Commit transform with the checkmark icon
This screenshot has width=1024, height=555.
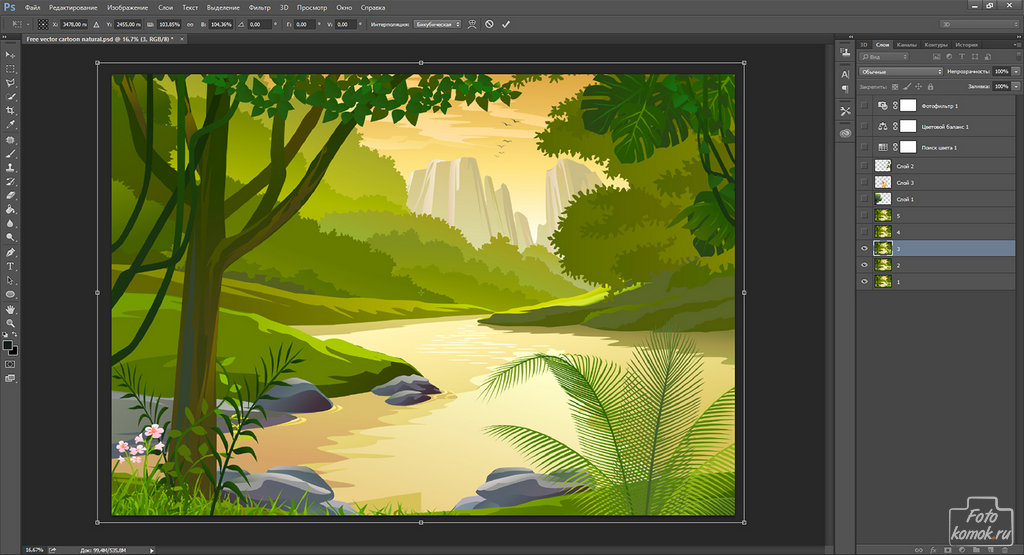[506, 23]
